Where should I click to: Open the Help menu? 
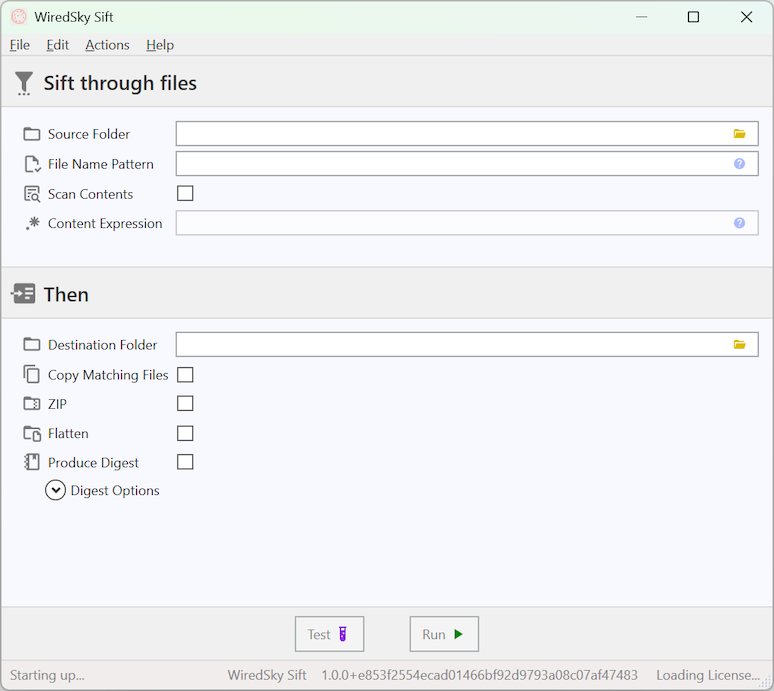(160, 45)
